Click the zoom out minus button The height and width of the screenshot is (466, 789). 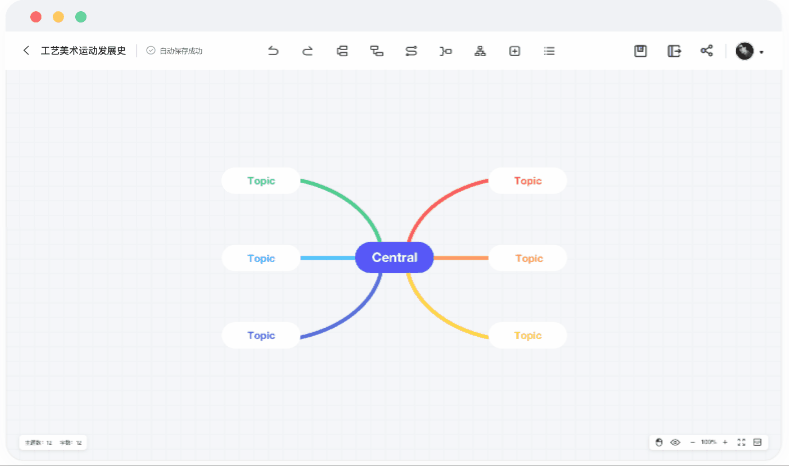click(692, 442)
